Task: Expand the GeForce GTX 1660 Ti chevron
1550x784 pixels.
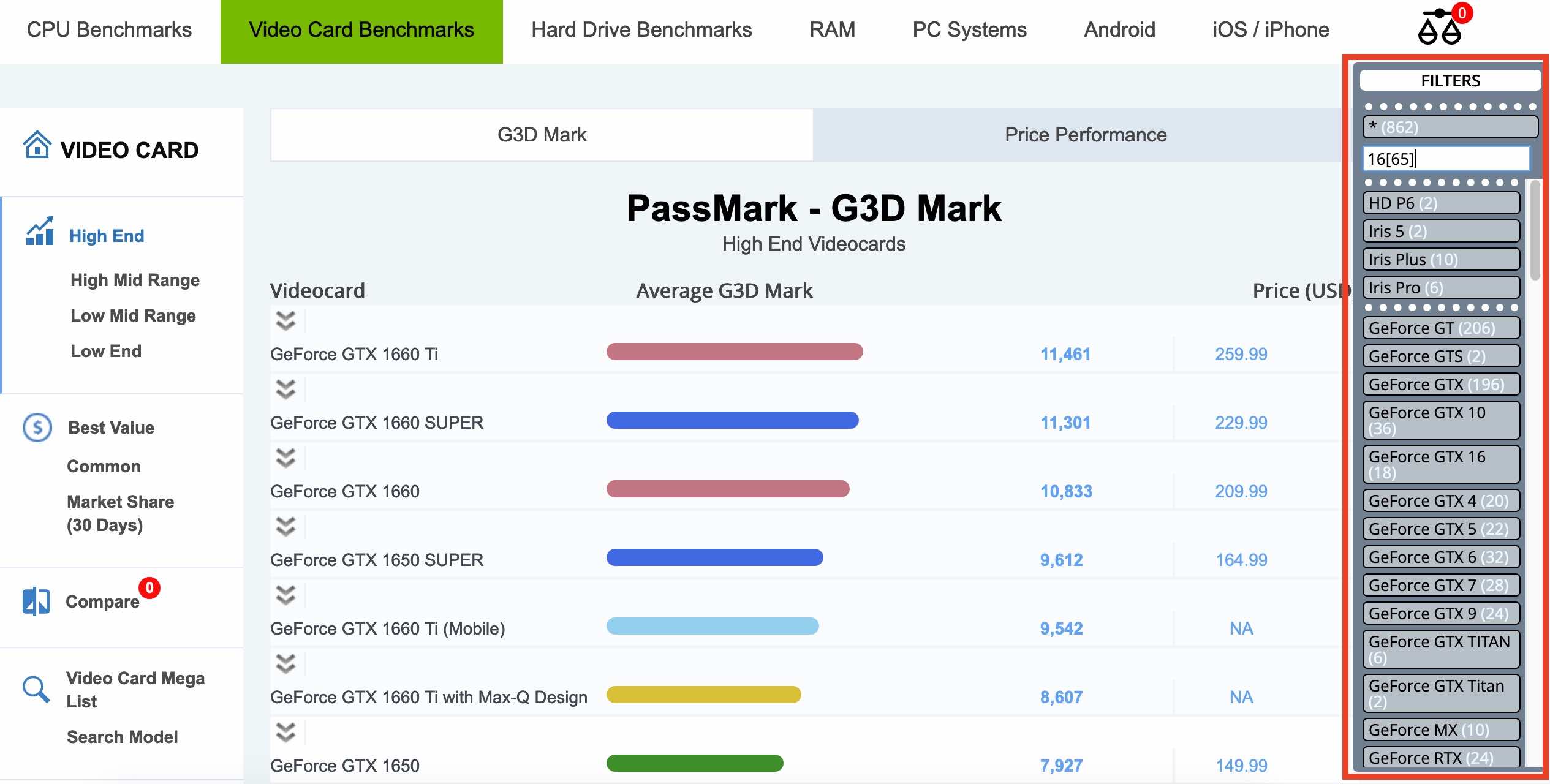Action: (x=285, y=320)
